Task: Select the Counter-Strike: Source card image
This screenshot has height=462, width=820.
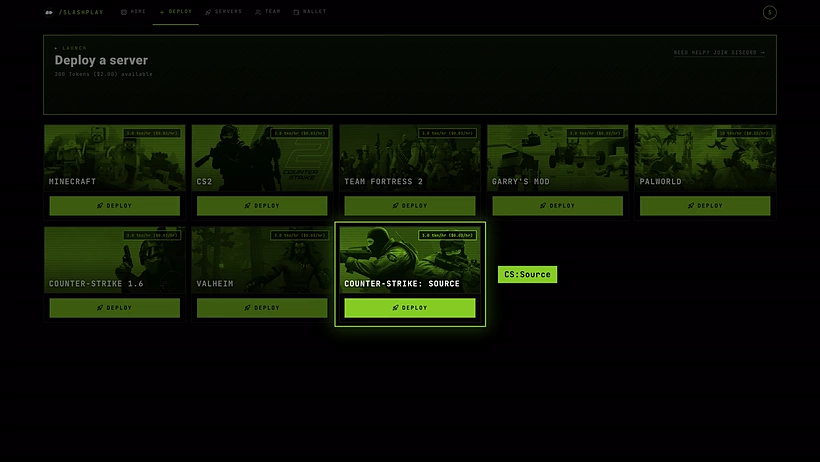Action: pyautogui.click(x=410, y=260)
